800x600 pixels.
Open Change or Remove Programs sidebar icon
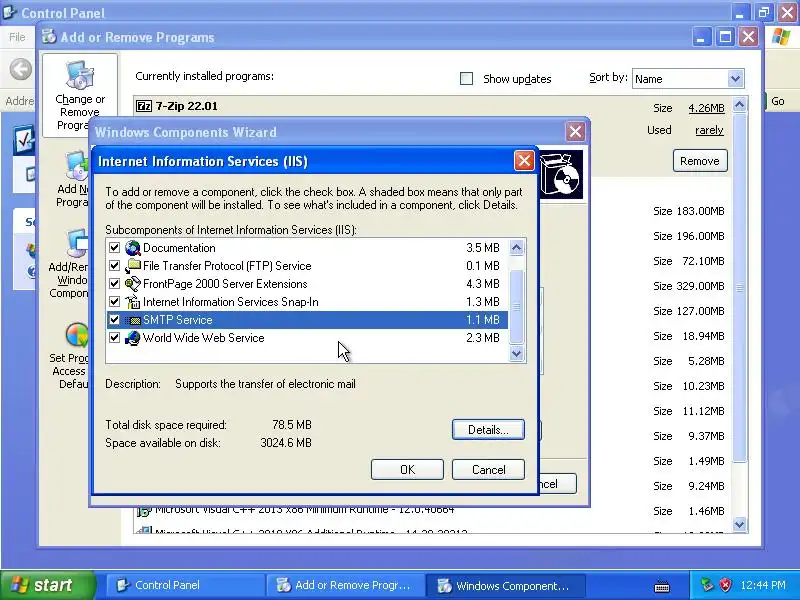click(x=80, y=74)
